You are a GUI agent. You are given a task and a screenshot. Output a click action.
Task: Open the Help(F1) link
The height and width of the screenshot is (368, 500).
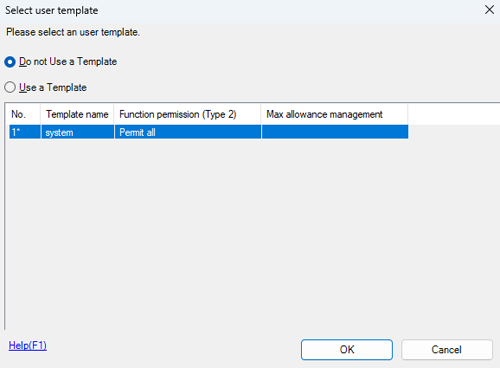tap(28, 345)
